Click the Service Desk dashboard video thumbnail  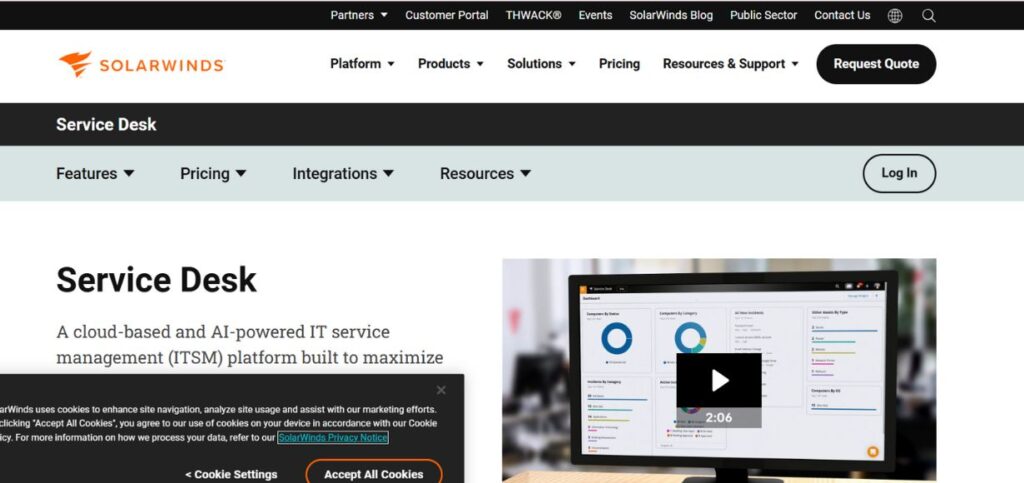click(719, 370)
